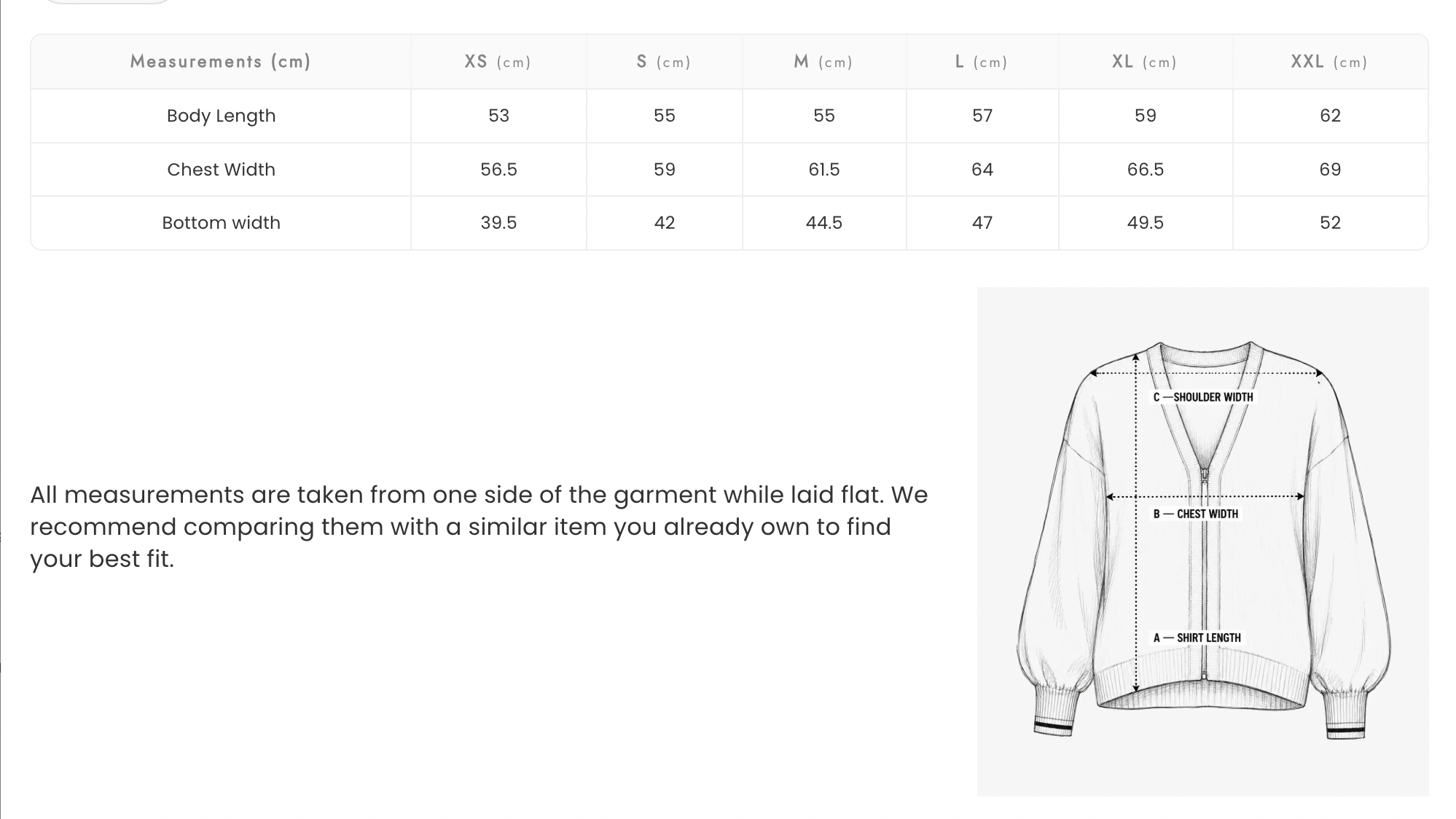1456x819 pixels.
Task: Click the L chest width value 64
Action: [982, 170]
